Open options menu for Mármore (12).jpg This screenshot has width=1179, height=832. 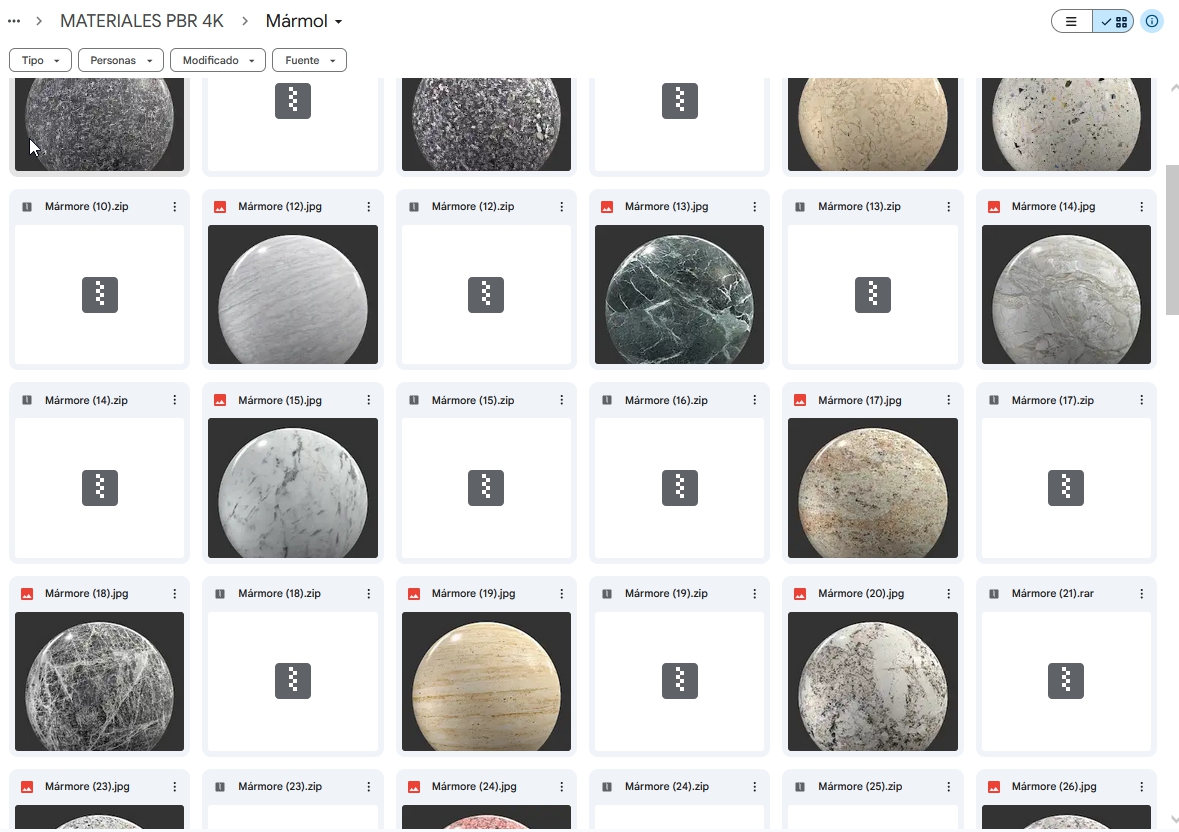[x=368, y=206]
